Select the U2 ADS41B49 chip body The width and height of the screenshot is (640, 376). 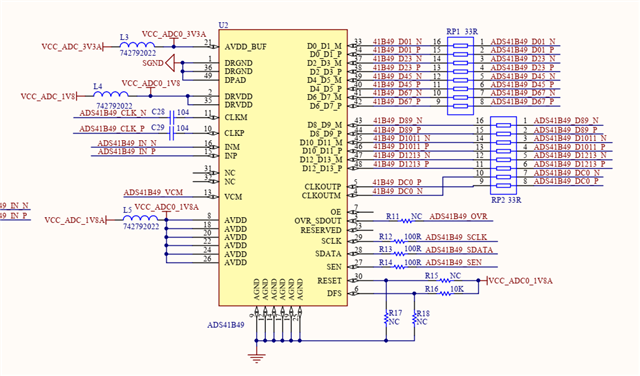283,167
